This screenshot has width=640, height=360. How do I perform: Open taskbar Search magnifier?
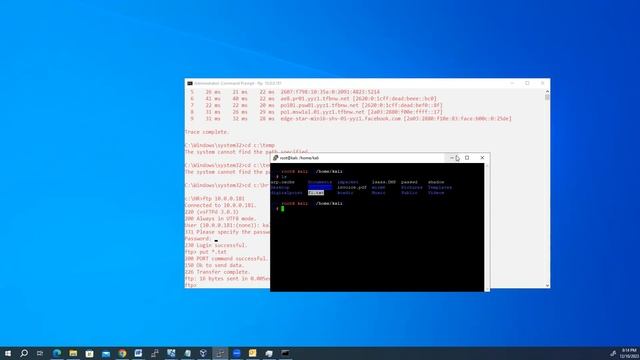coord(24,353)
